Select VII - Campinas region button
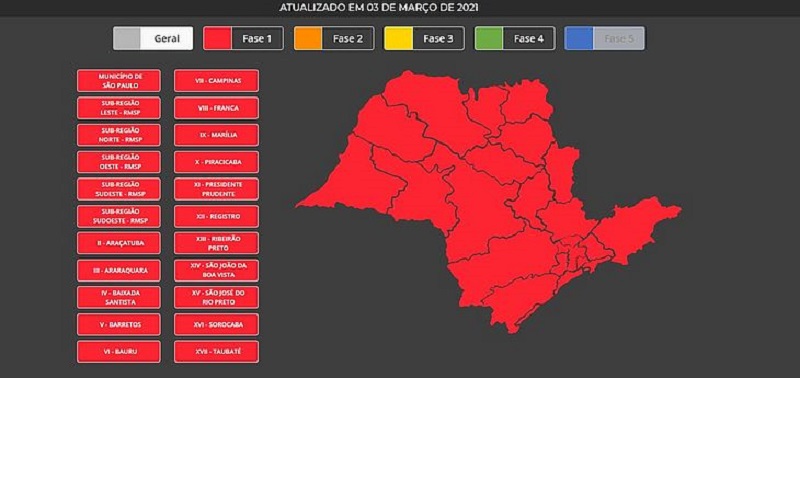800x500 pixels. [216, 81]
